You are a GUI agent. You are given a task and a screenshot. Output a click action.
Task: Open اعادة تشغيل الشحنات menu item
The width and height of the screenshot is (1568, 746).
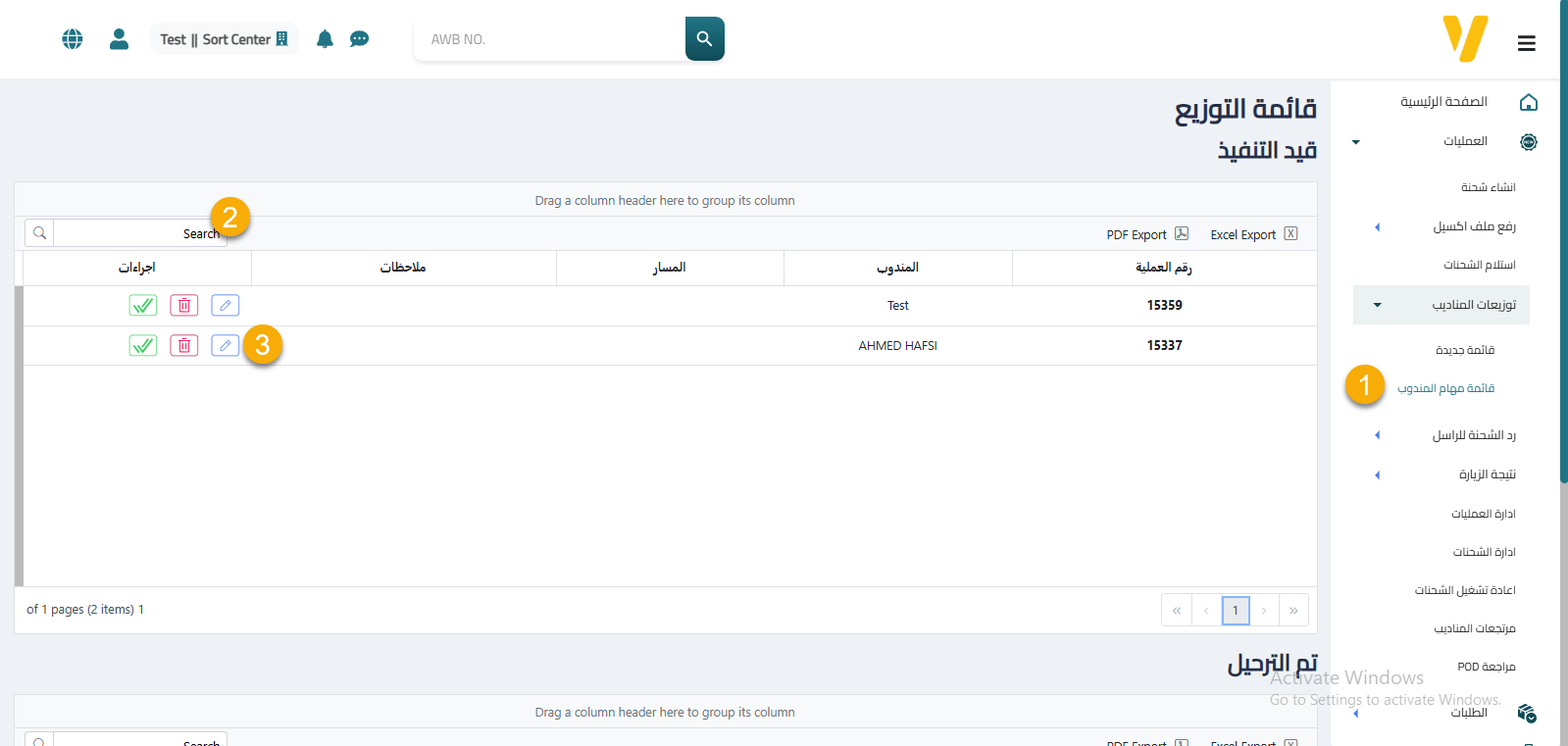(1464, 590)
